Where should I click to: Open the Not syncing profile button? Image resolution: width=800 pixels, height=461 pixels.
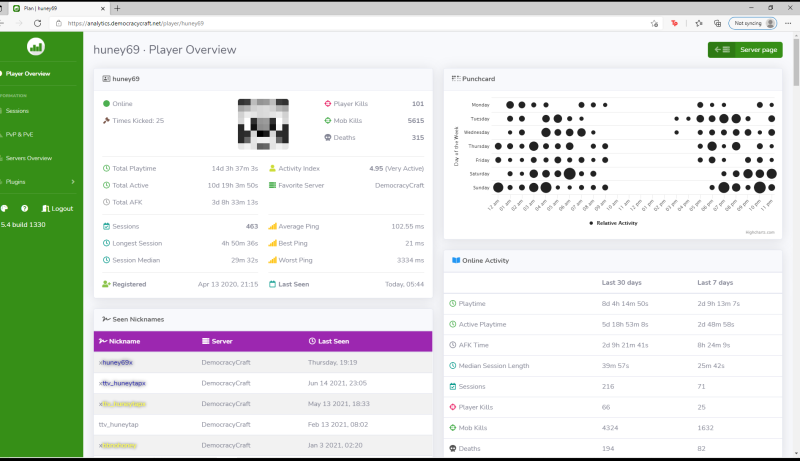coord(753,23)
